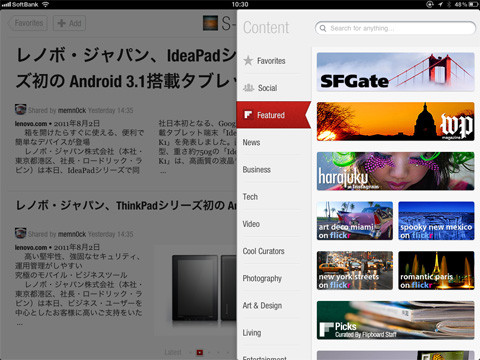Tap the tablet product image
Viewport: 480px width, 360px height.
point(204,288)
